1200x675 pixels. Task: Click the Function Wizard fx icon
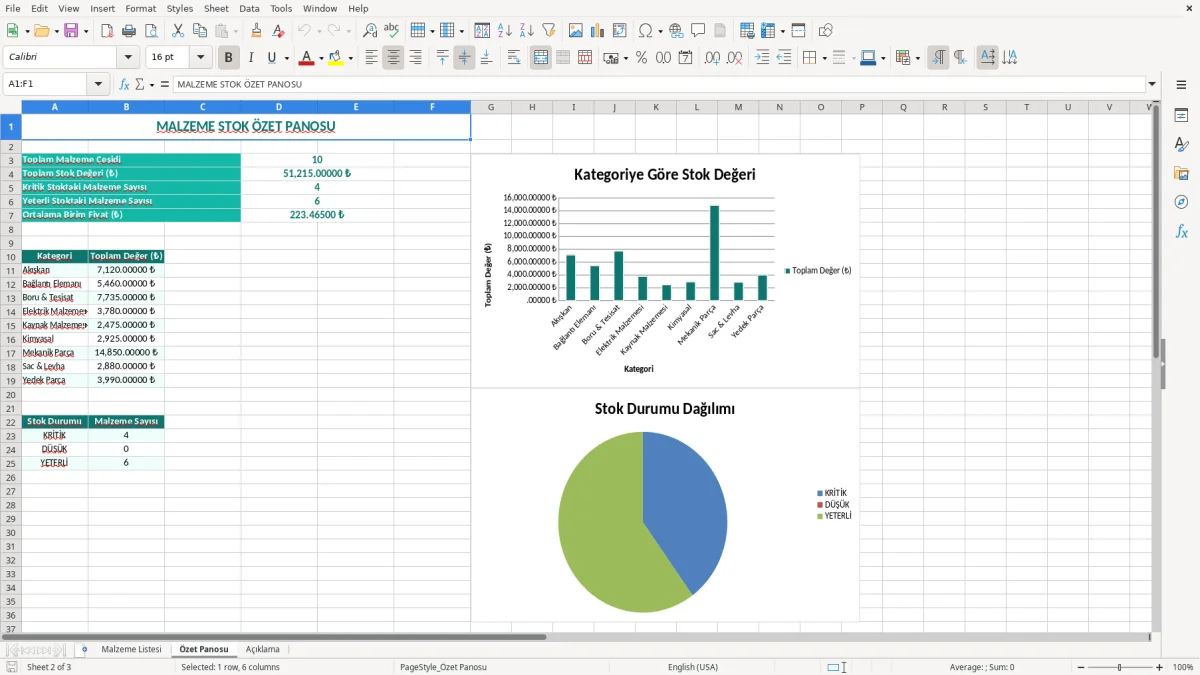[x=125, y=85]
